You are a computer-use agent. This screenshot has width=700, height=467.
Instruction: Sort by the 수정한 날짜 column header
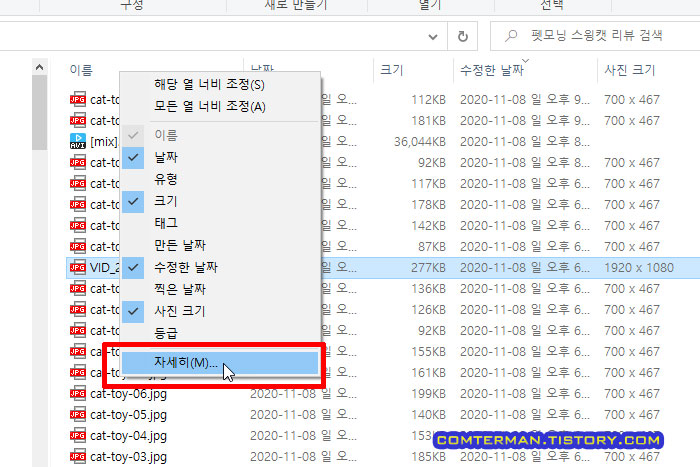pos(492,70)
